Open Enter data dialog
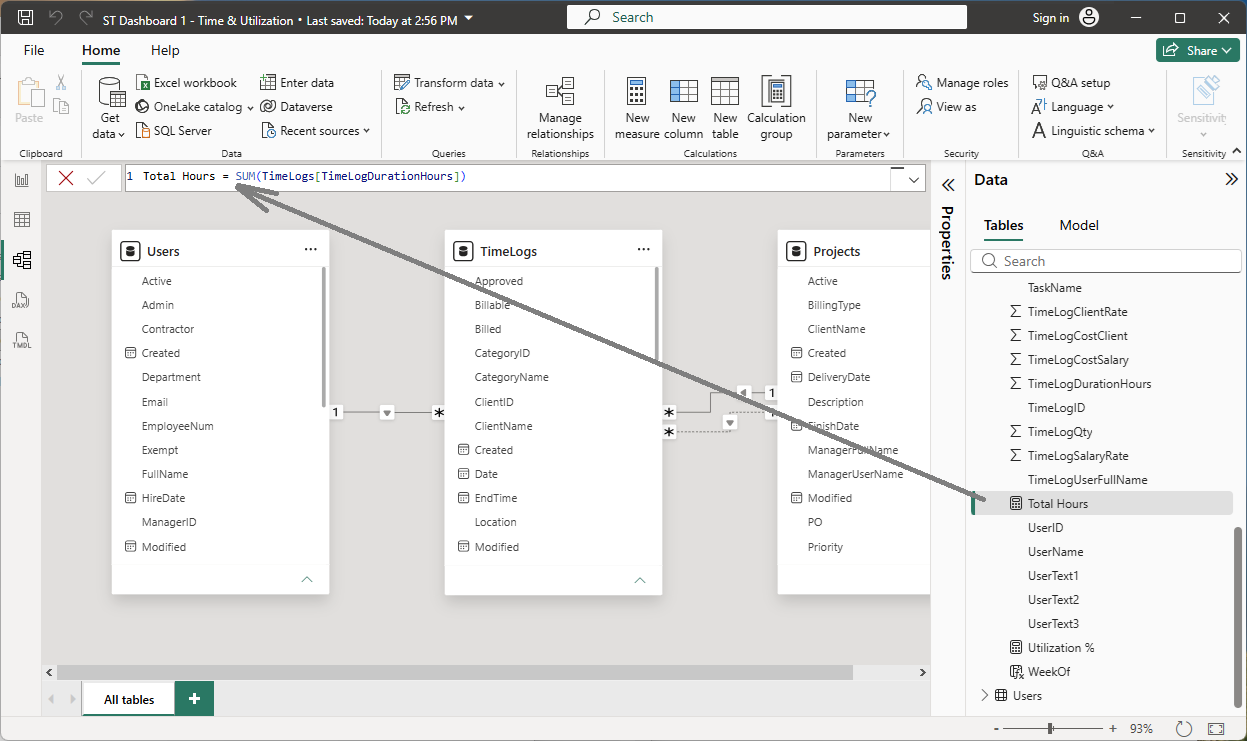Image resolution: width=1247 pixels, height=741 pixels. [297, 83]
